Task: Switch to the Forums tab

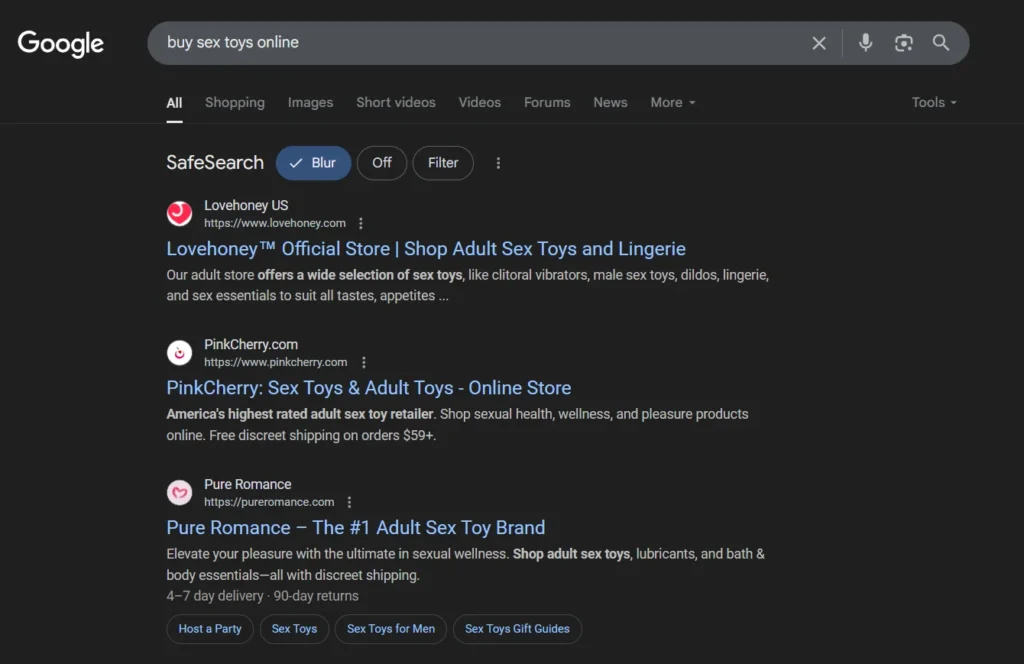Action: pyautogui.click(x=547, y=103)
